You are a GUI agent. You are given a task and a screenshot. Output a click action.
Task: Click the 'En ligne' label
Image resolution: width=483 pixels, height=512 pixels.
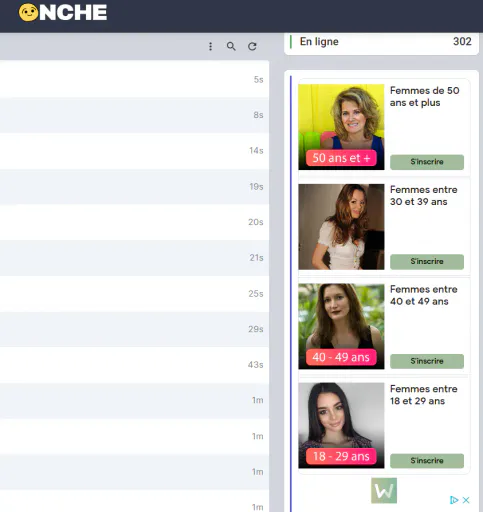click(319, 42)
